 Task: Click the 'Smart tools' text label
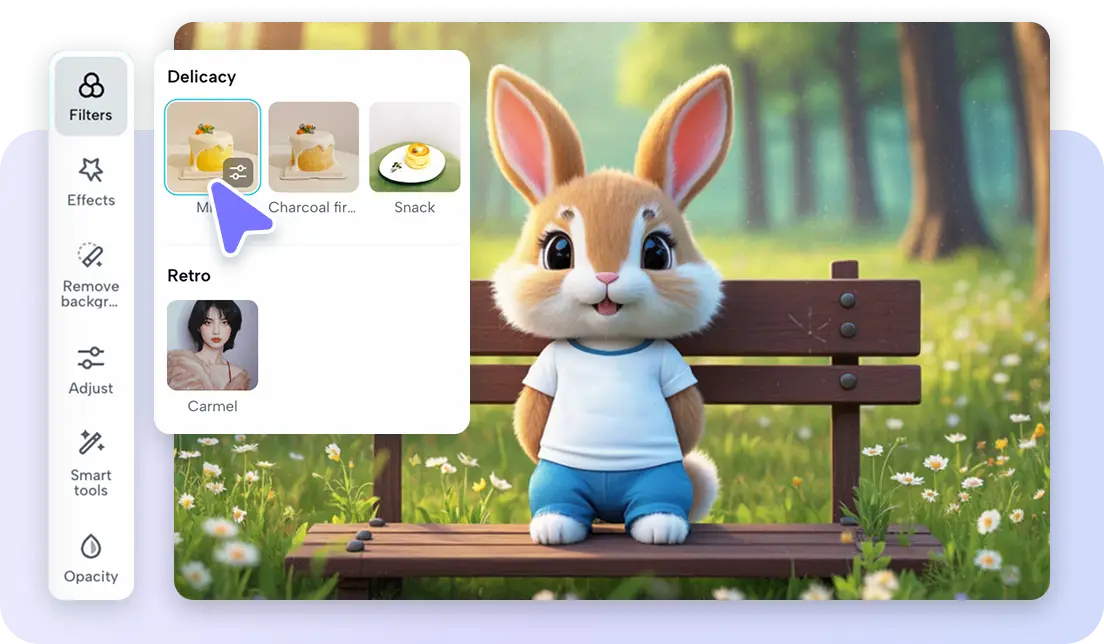click(91, 483)
